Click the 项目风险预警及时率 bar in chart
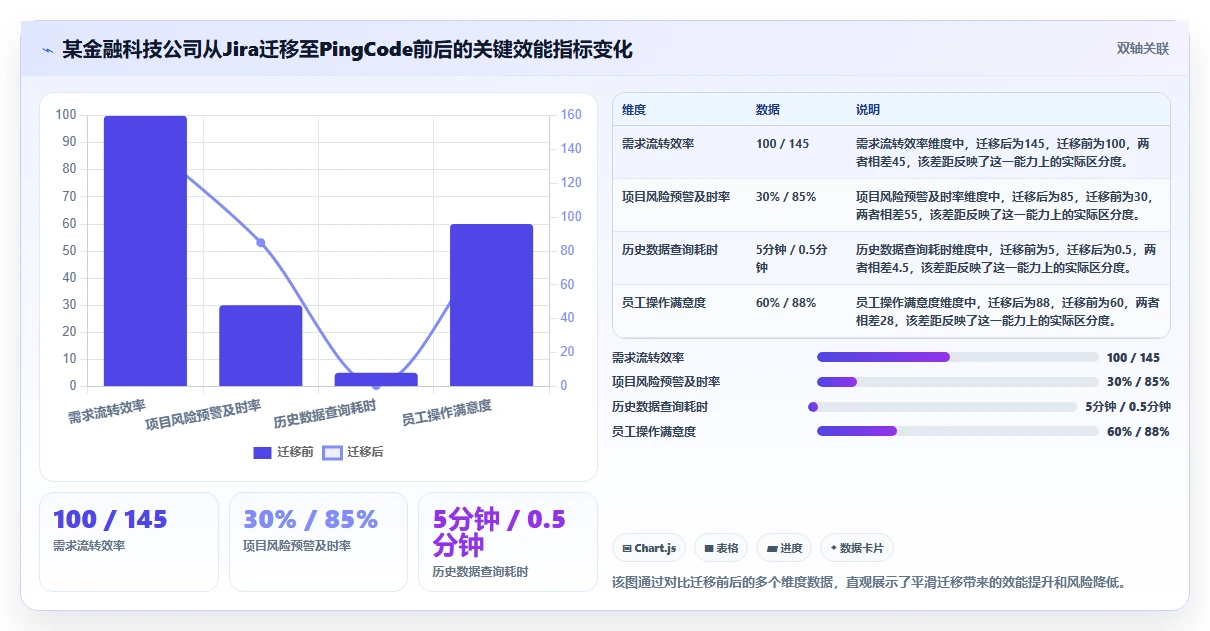The image size is (1210, 631). (261, 346)
